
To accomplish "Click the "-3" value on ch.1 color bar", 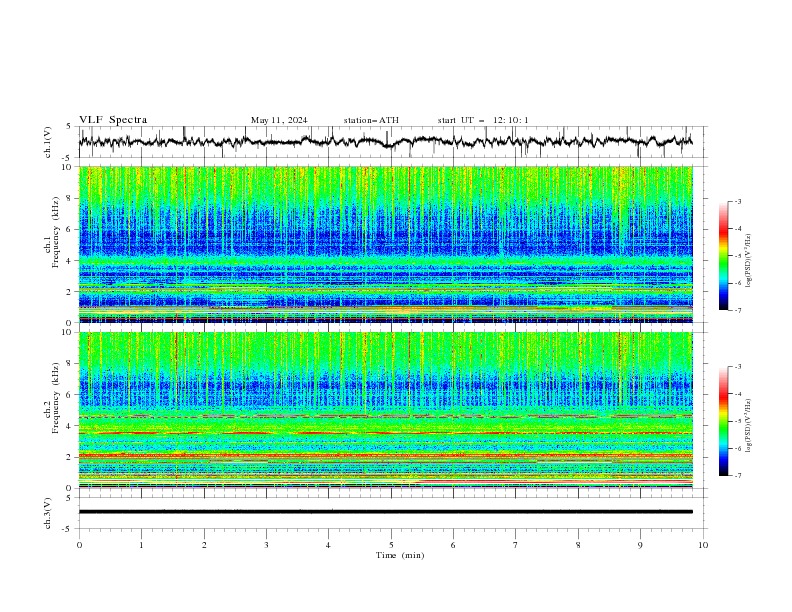I will click(737, 201).
